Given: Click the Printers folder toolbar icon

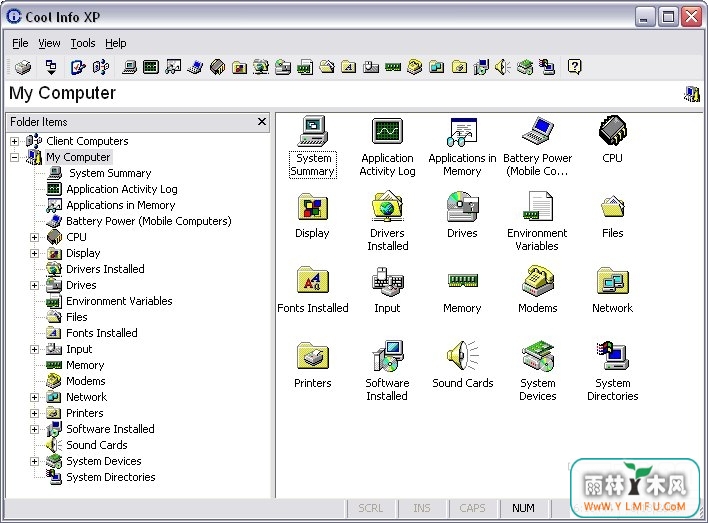Looking at the screenshot, I should [x=459, y=67].
